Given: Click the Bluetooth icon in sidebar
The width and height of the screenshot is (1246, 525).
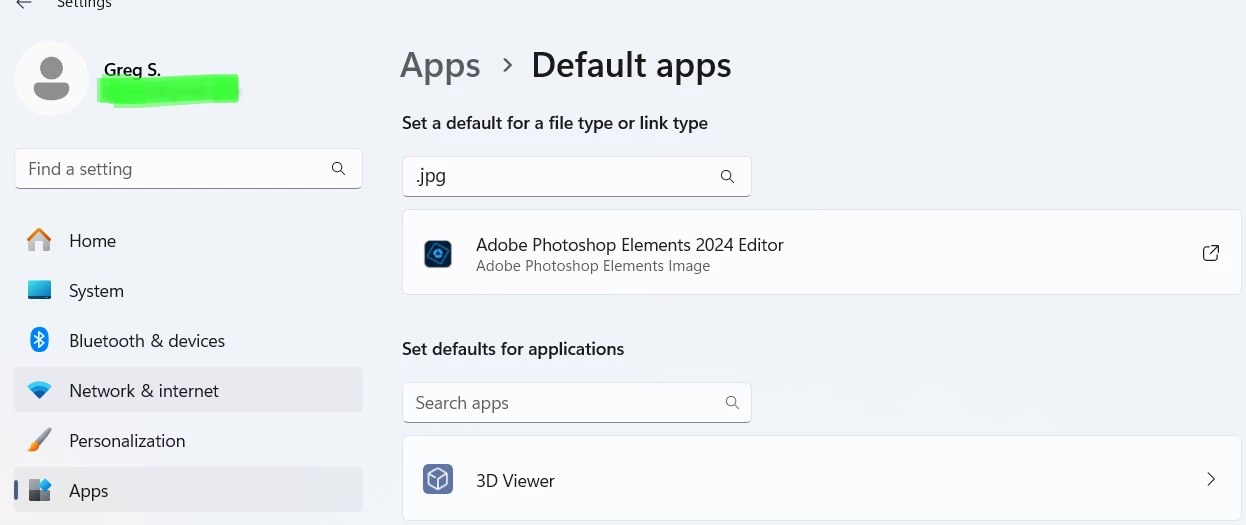Looking at the screenshot, I should click(x=39, y=341).
